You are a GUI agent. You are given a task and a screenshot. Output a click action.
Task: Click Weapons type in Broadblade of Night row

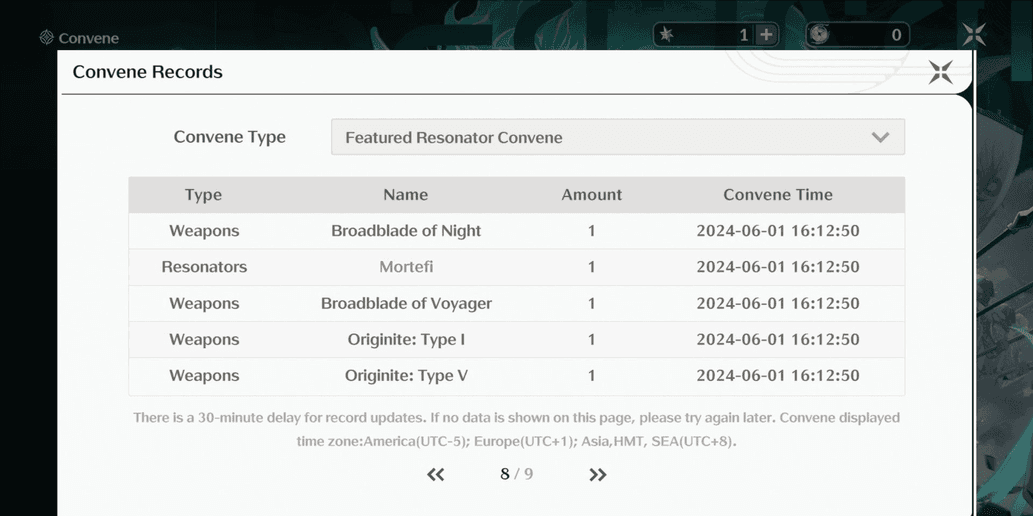pyautogui.click(x=204, y=231)
